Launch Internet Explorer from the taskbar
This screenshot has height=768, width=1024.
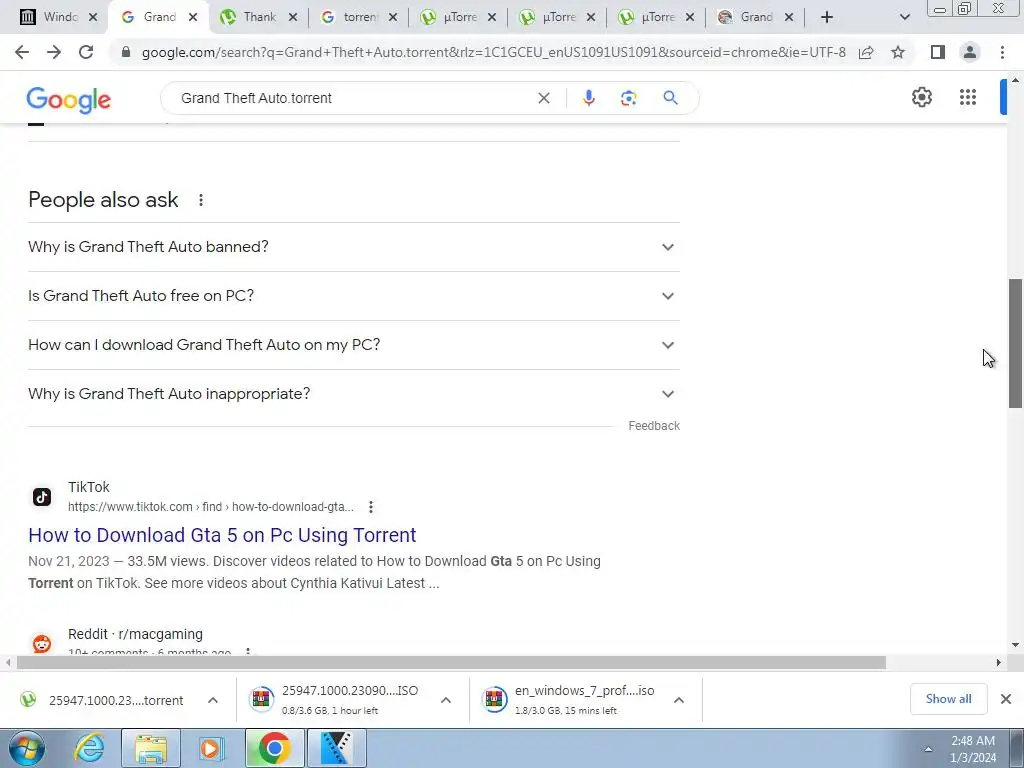(89, 748)
